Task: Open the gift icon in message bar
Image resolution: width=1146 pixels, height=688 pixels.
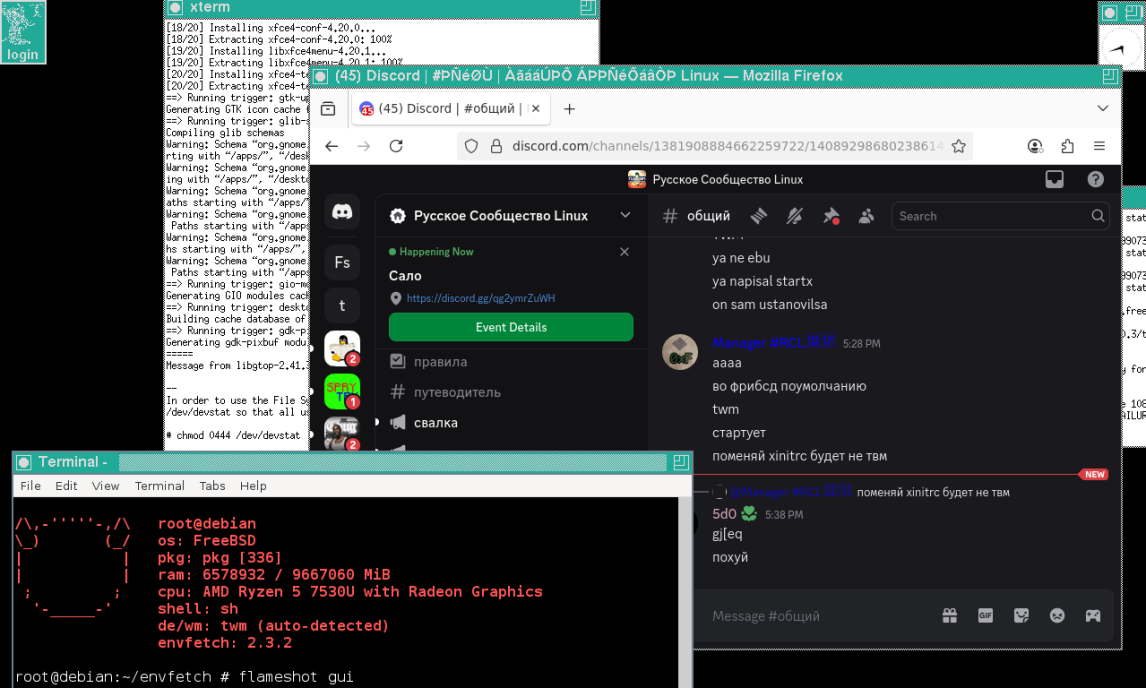Action: tap(949, 616)
